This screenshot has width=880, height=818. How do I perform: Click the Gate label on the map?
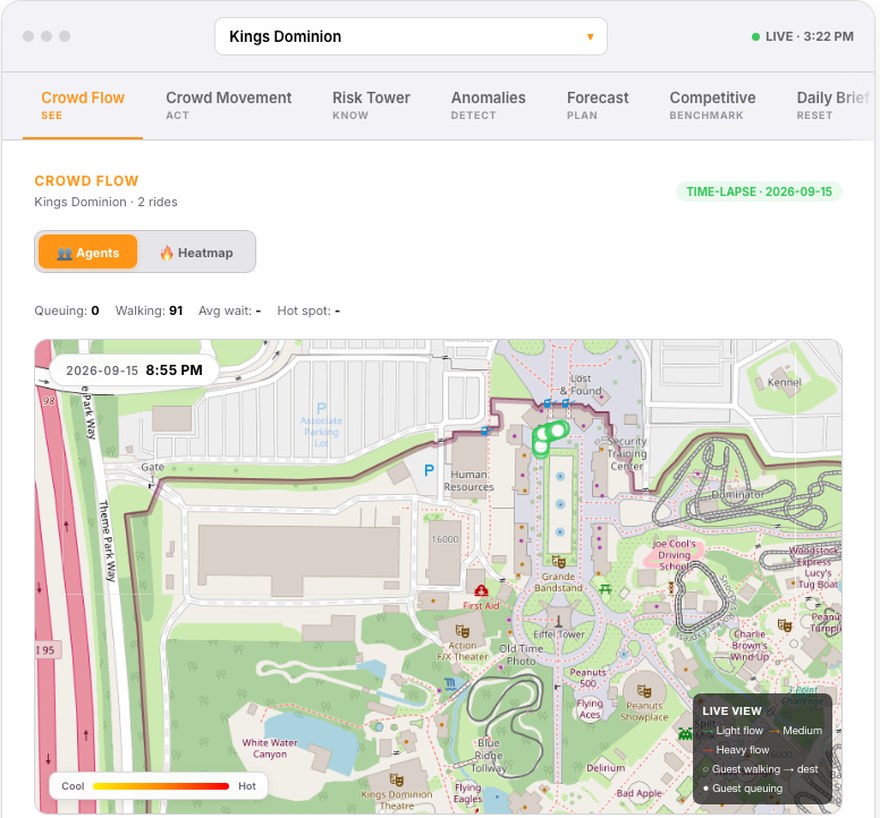pos(153,467)
